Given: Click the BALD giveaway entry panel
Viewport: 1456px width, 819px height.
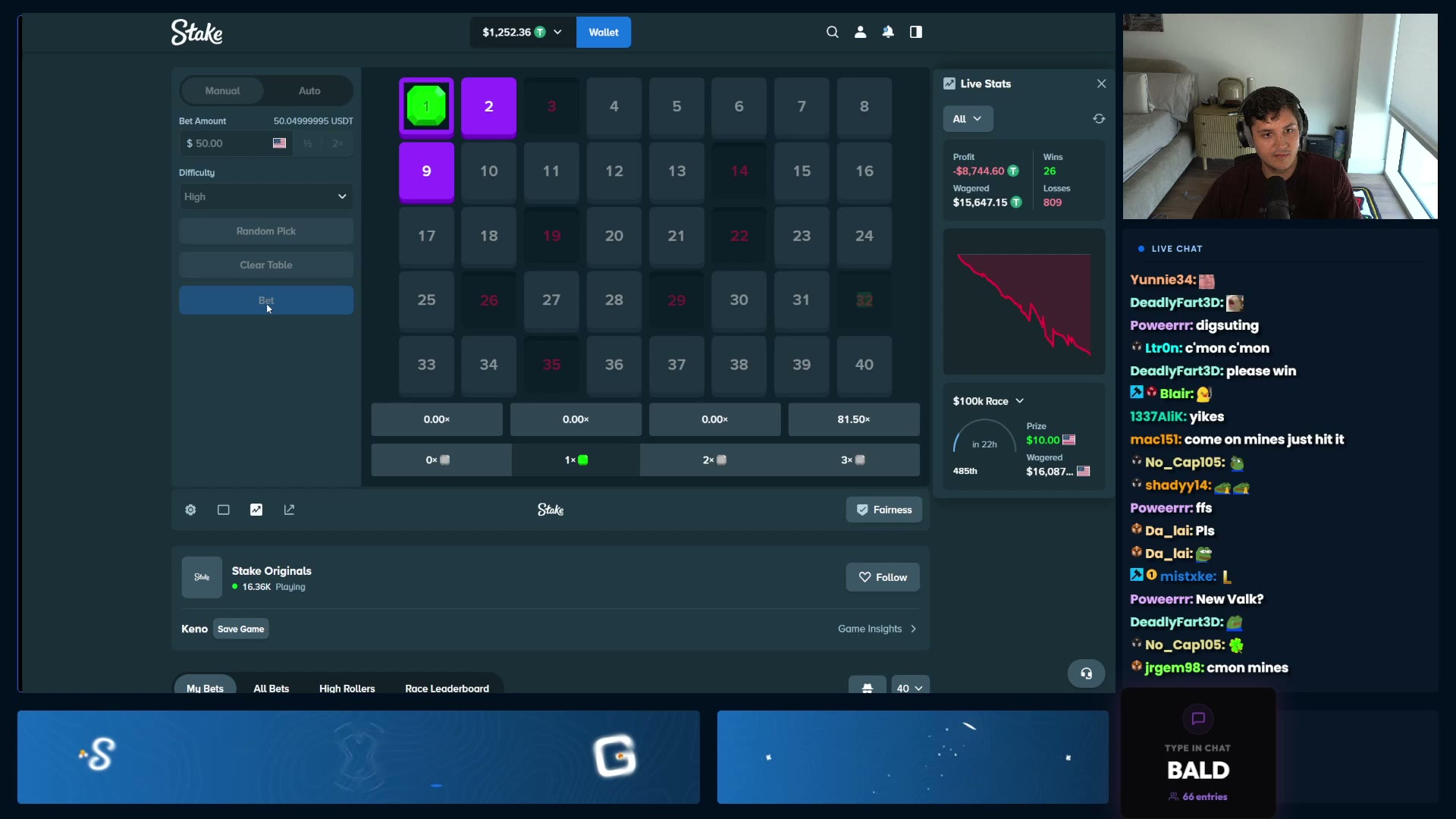Looking at the screenshot, I should 1198,752.
